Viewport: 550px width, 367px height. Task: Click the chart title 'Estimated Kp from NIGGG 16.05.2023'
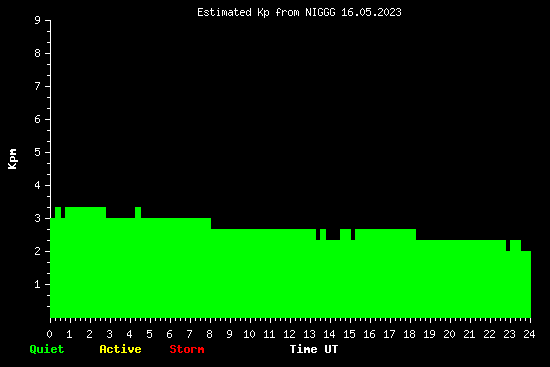point(299,13)
